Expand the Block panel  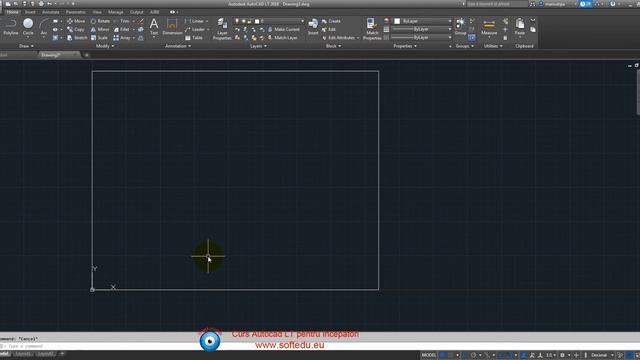pos(333,46)
